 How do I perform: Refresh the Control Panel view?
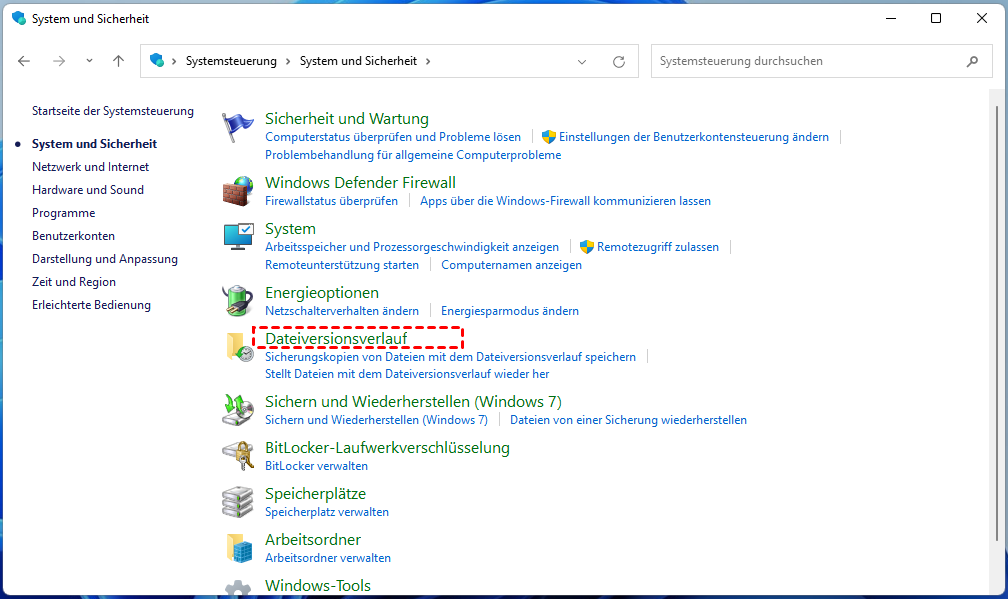coord(618,62)
